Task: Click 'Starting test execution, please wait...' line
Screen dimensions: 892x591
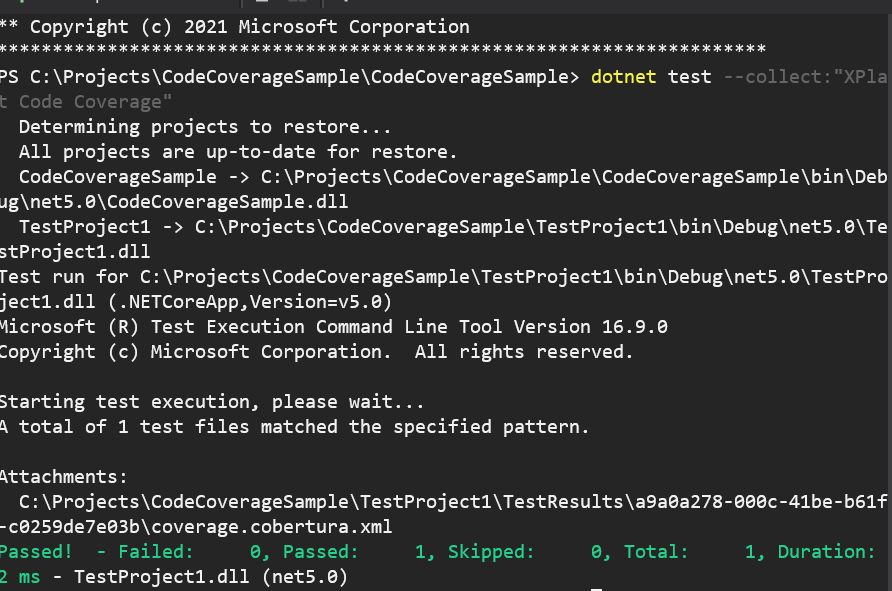Action: pos(211,402)
